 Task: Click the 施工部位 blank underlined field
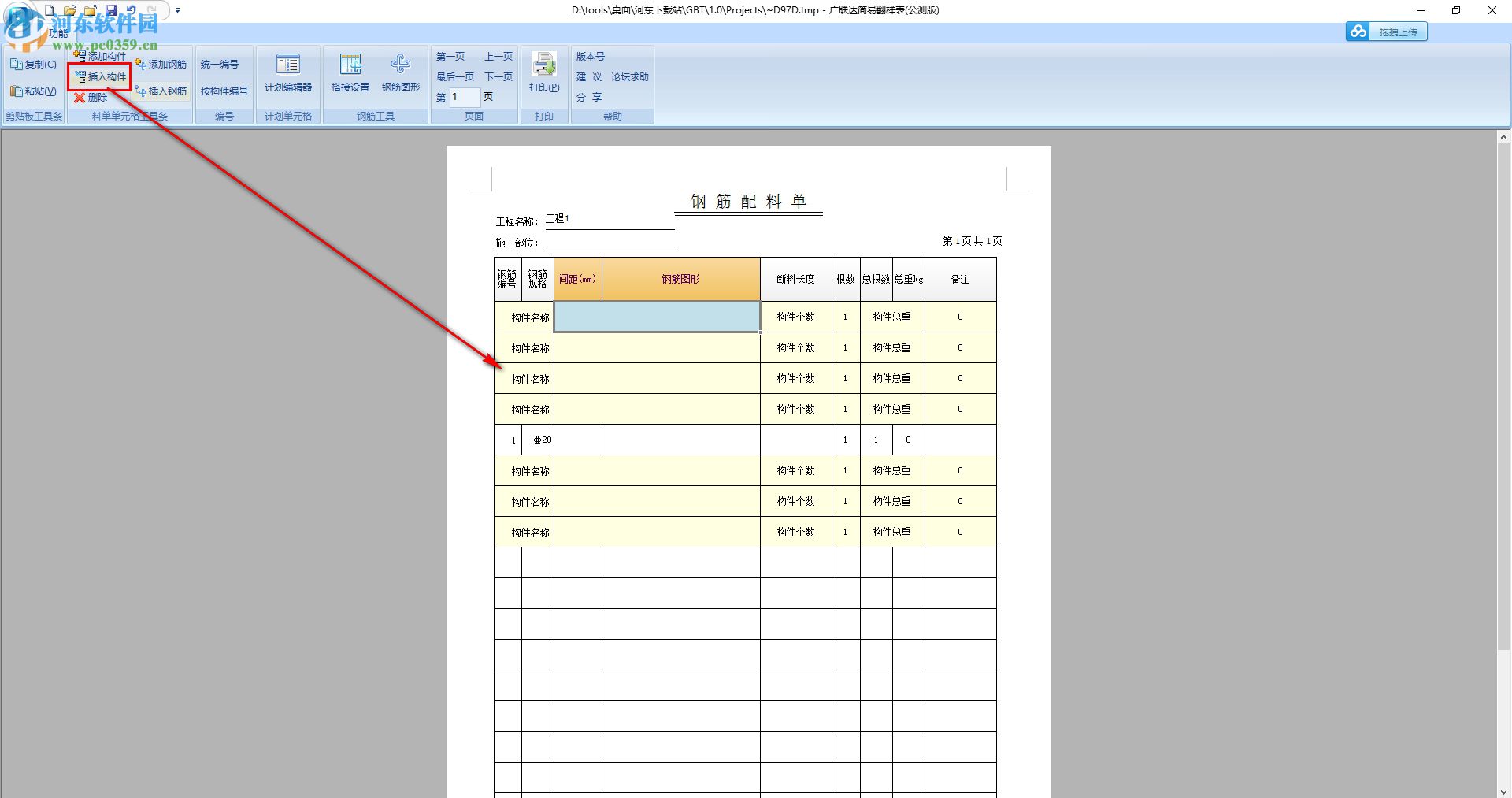click(x=610, y=241)
